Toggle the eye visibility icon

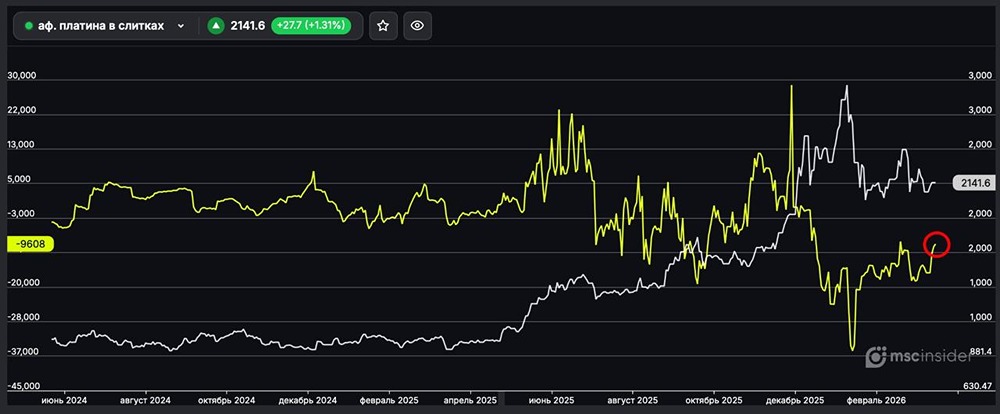coord(418,27)
